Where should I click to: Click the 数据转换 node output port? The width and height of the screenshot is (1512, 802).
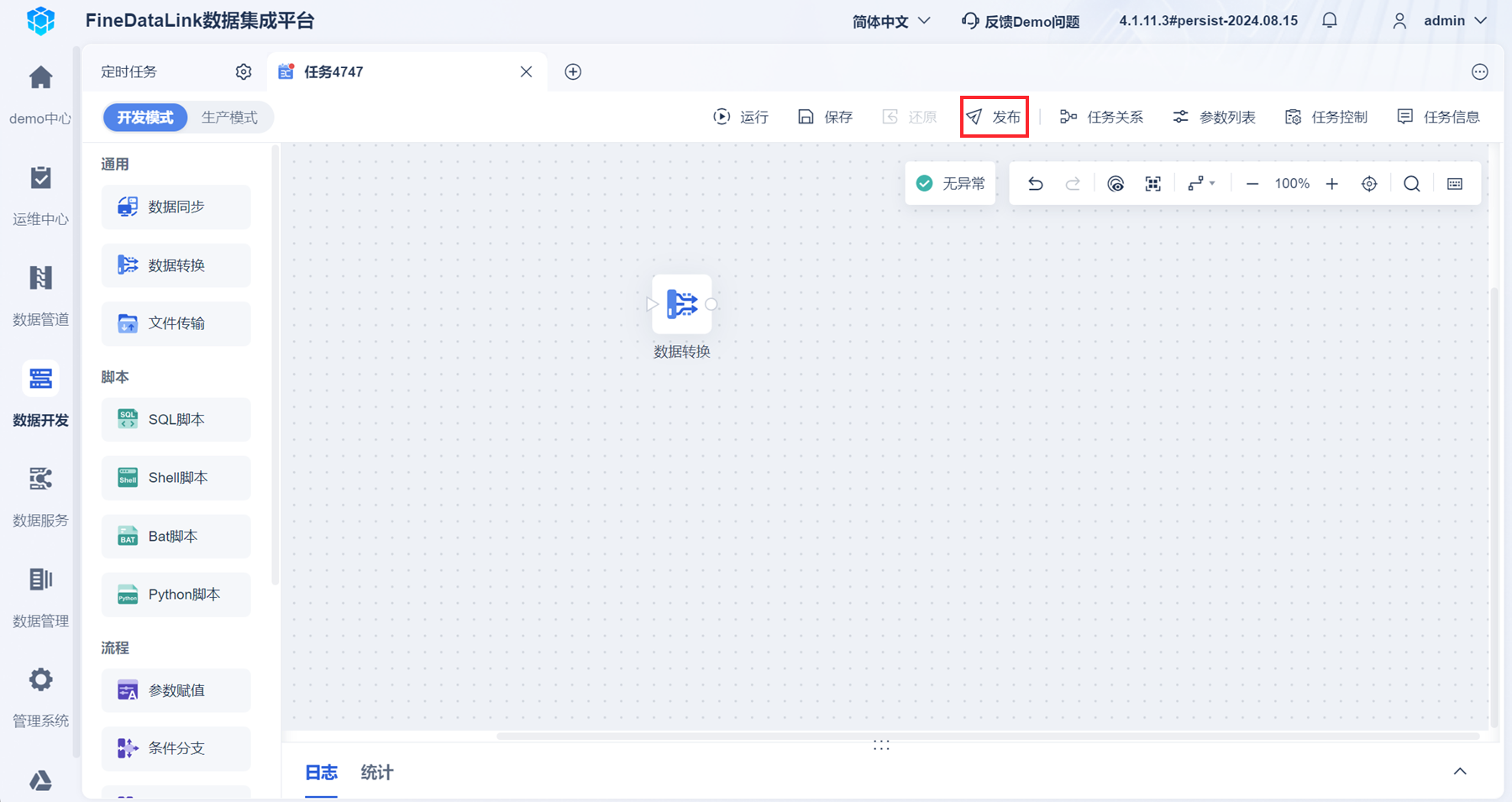(x=711, y=304)
